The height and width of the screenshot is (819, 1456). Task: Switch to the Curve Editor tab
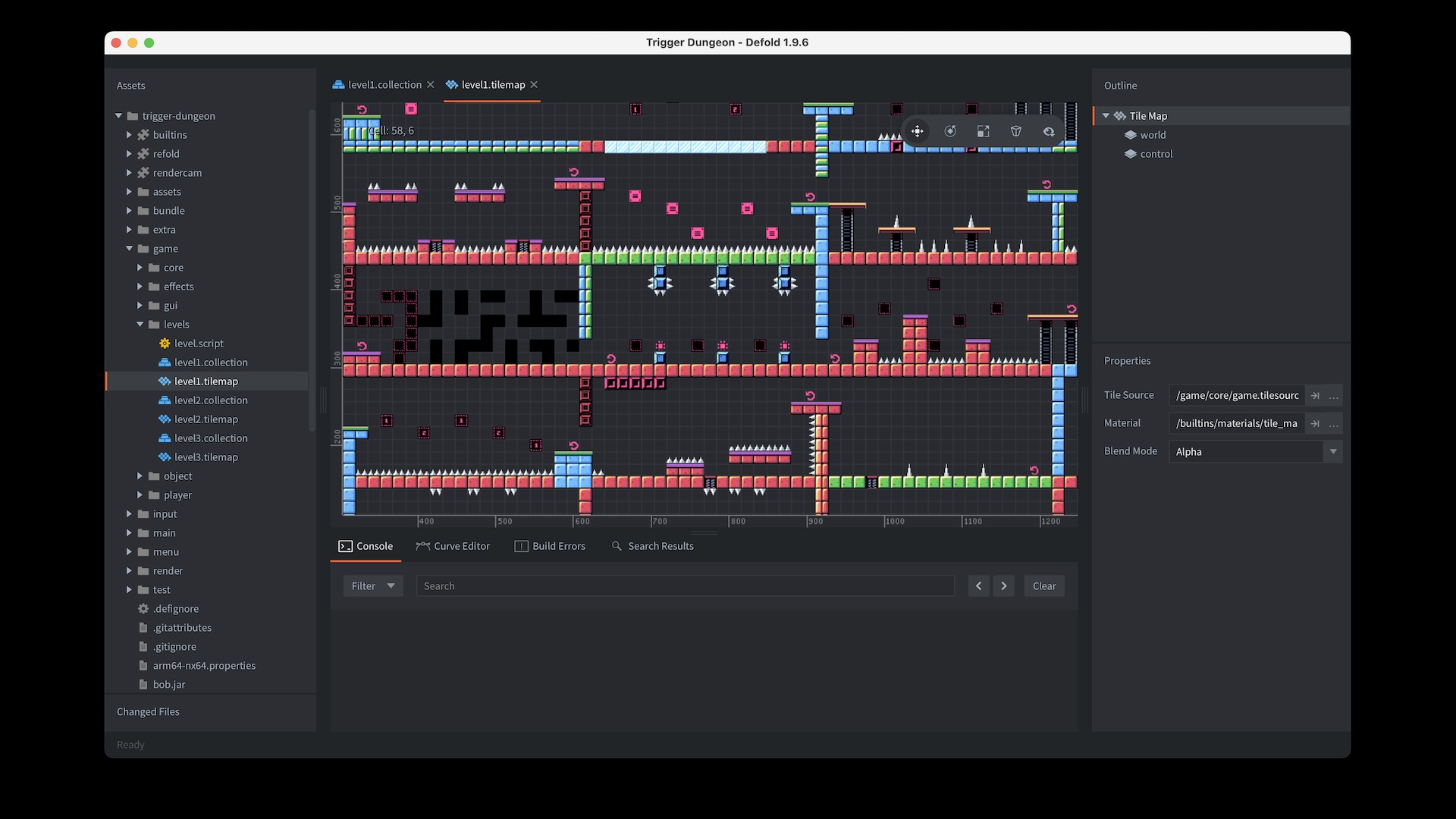(x=453, y=546)
